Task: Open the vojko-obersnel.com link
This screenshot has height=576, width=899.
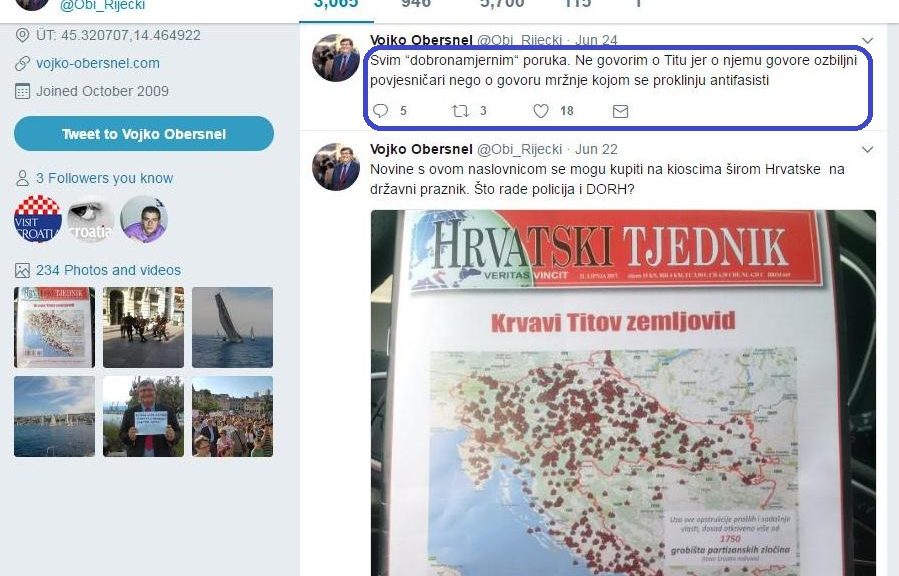Action: point(98,63)
